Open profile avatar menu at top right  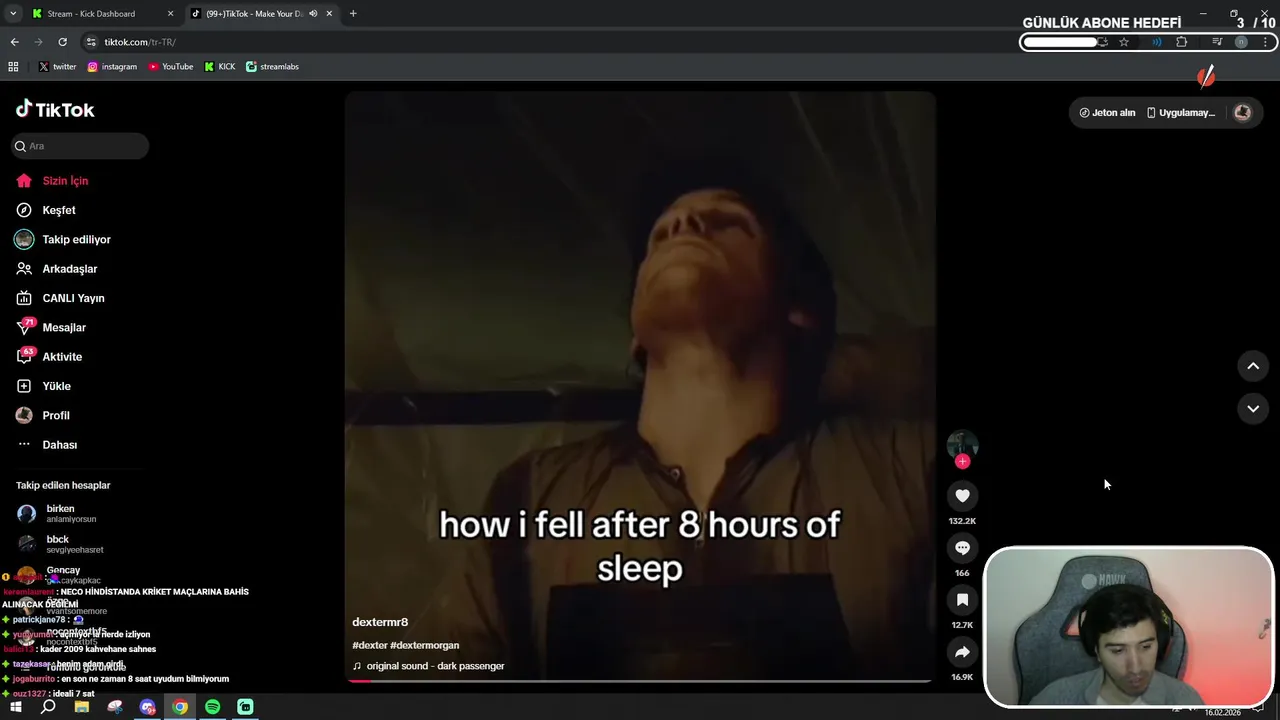pyautogui.click(x=1242, y=113)
